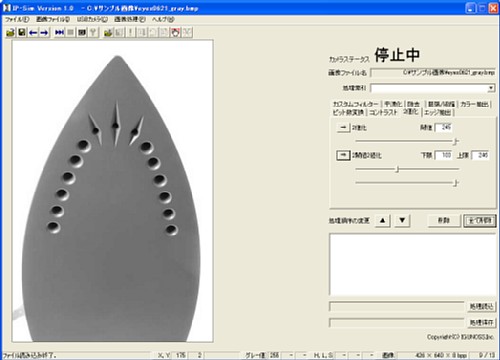Switch to the 膨張/収縮 tab
This screenshot has height=360, width=500.
point(441,104)
